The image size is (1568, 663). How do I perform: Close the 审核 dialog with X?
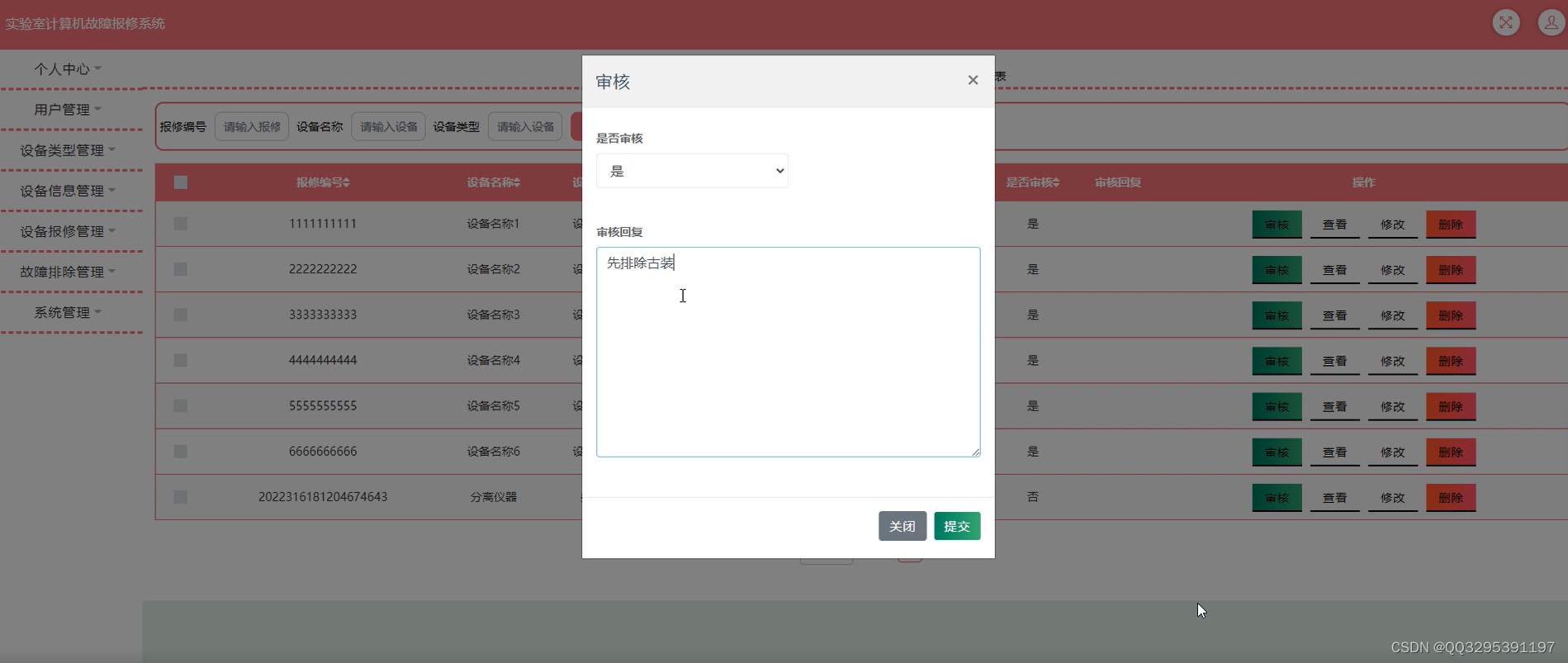coord(973,80)
